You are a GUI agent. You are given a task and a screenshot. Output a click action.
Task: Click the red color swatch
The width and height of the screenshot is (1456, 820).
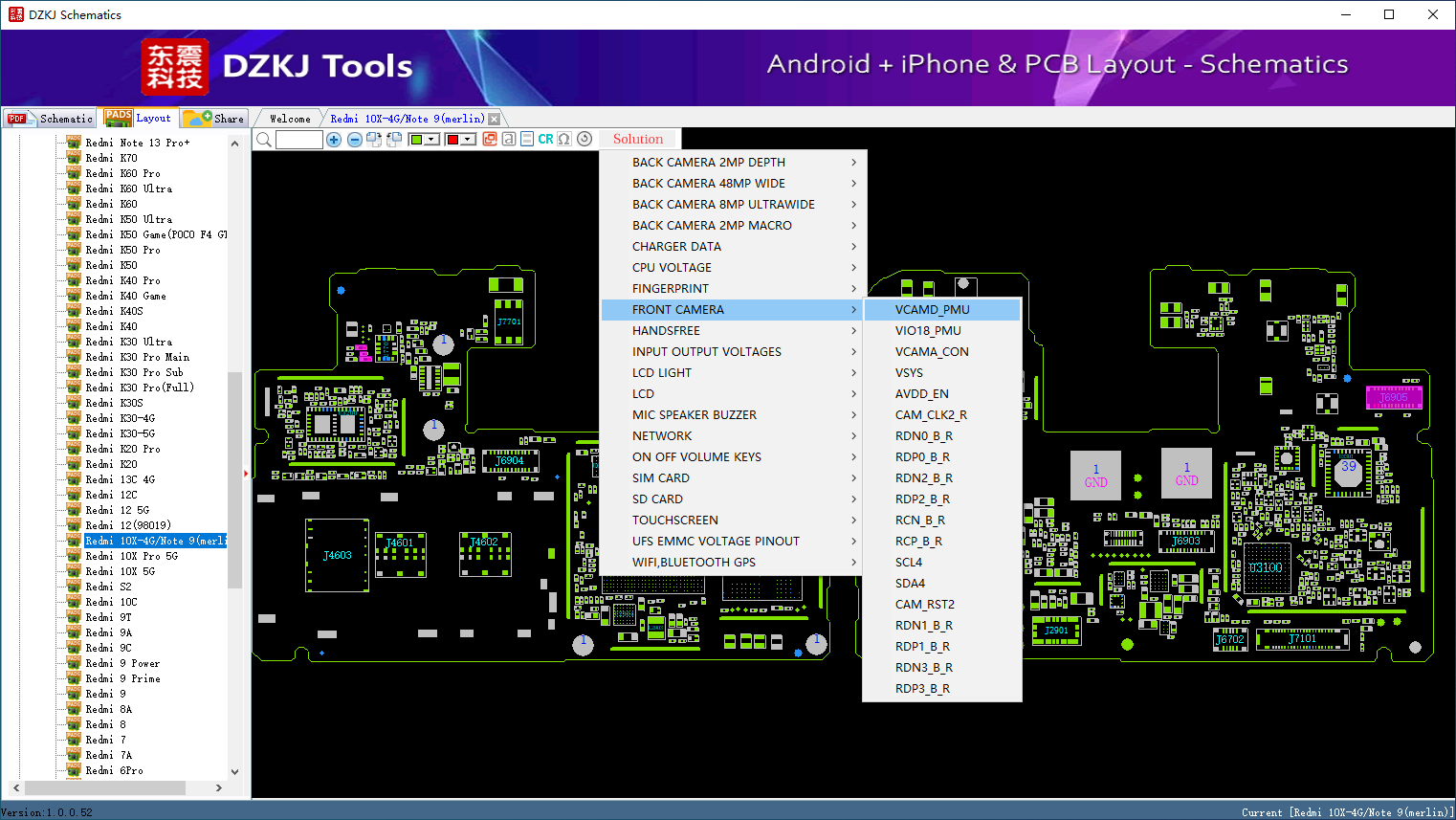coord(452,140)
